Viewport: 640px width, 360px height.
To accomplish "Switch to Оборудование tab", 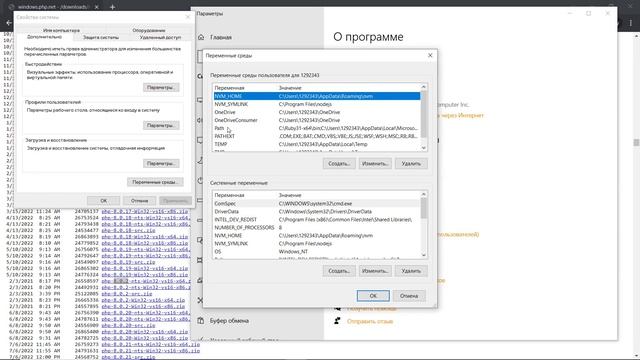I will point(149,30).
